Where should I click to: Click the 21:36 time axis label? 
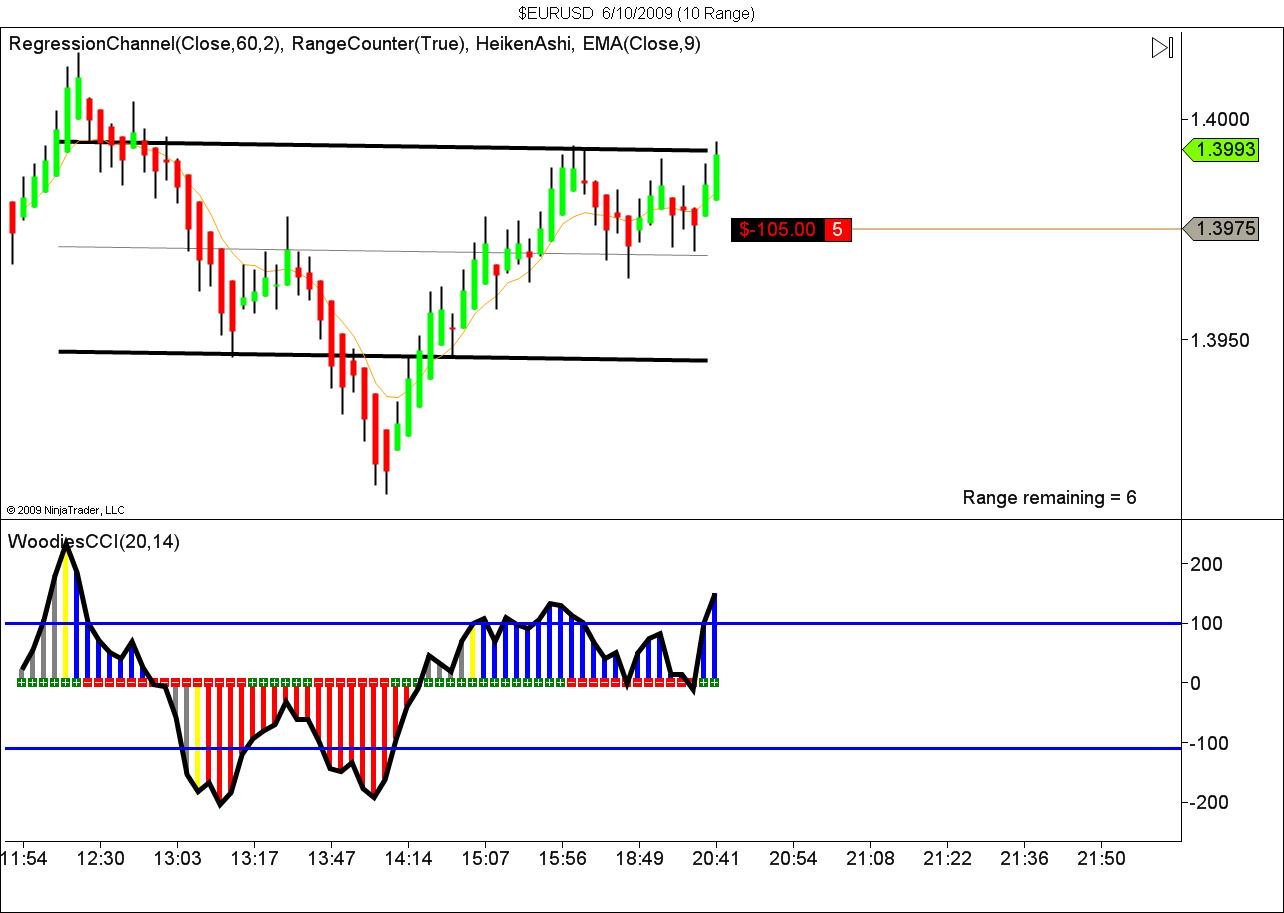click(x=1024, y=858)
